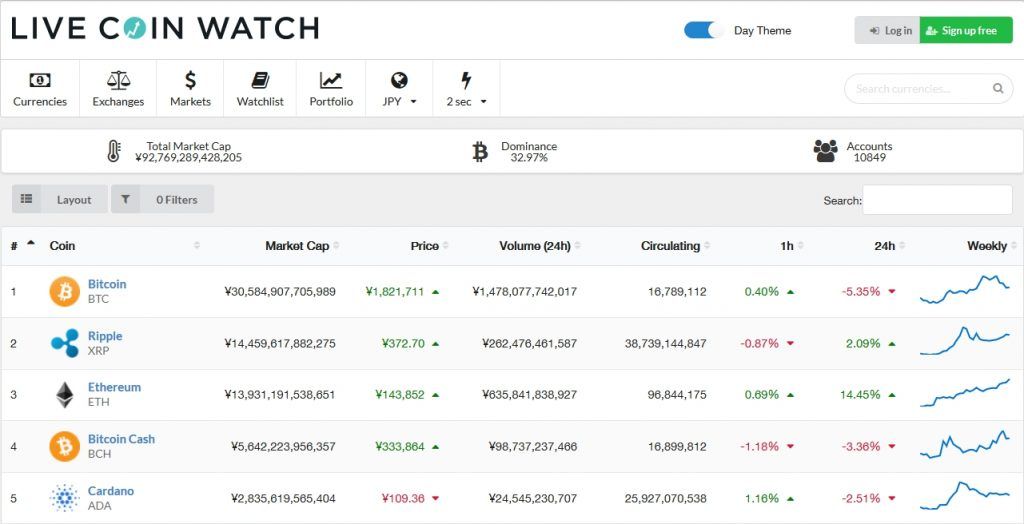Click Ripple market cap ¥14,459,617,882,275
1024x524 pixels.
click(x=280, y=343)
